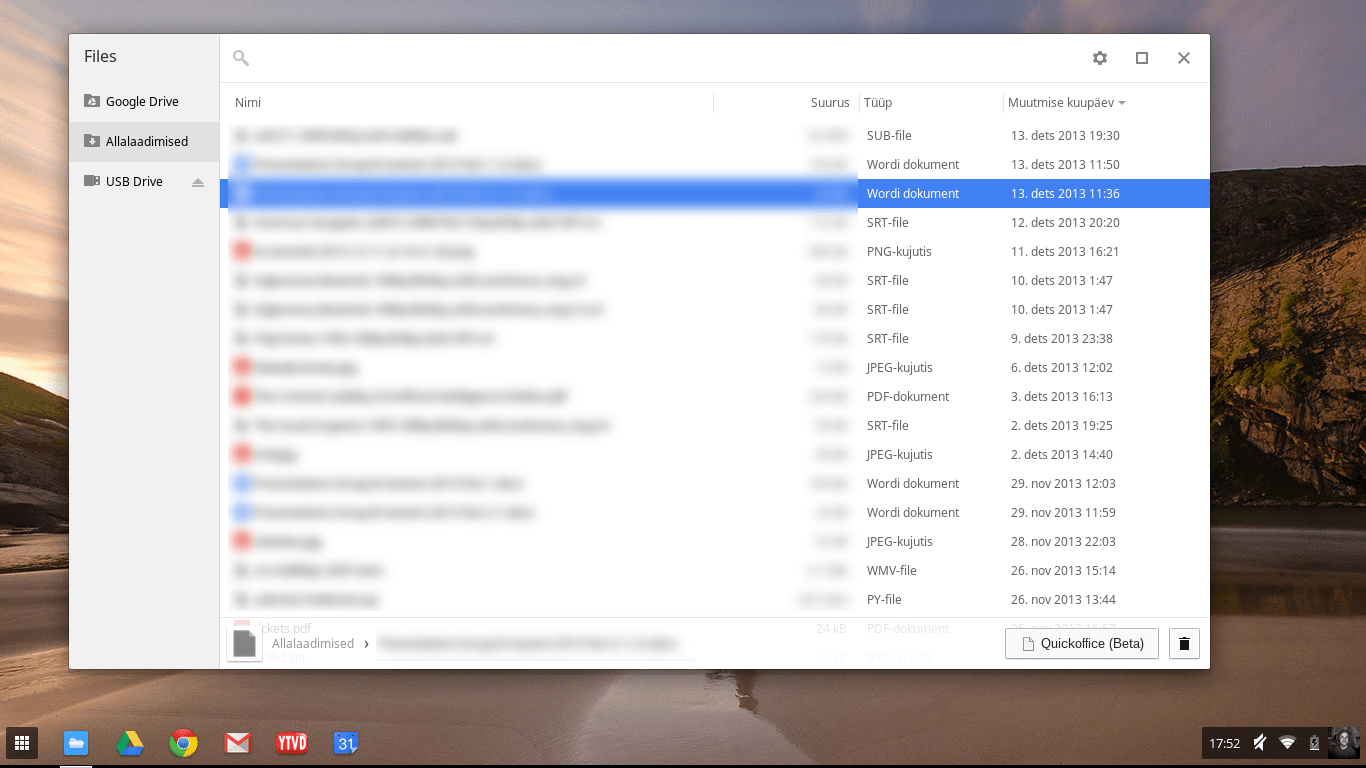Image resolution: width=1366 pixels, height=768 pixels.
Task: Open the Files settings gear menu
Action: [1100, 58]
